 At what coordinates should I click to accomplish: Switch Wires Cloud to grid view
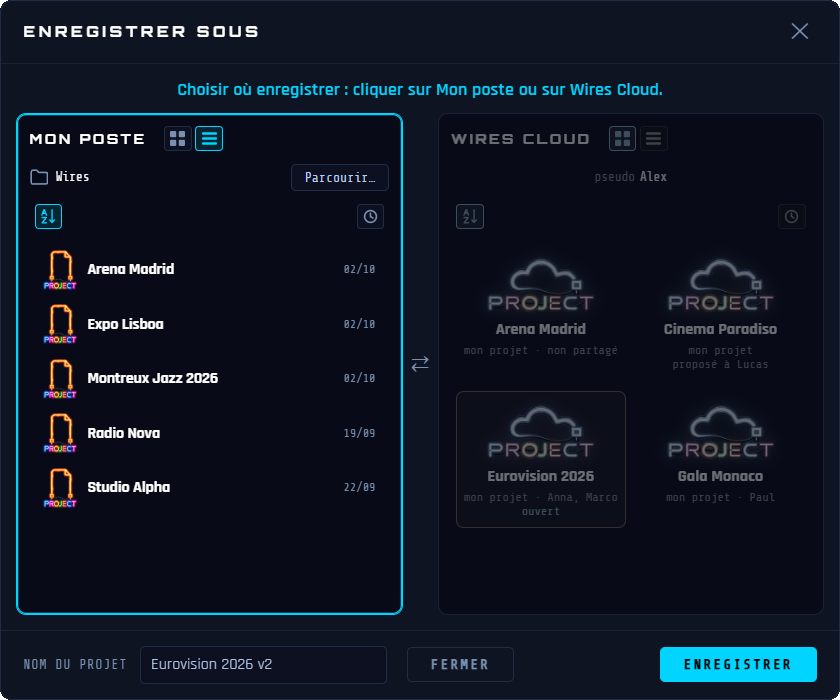pyautogui.click(x=622, y=139)
